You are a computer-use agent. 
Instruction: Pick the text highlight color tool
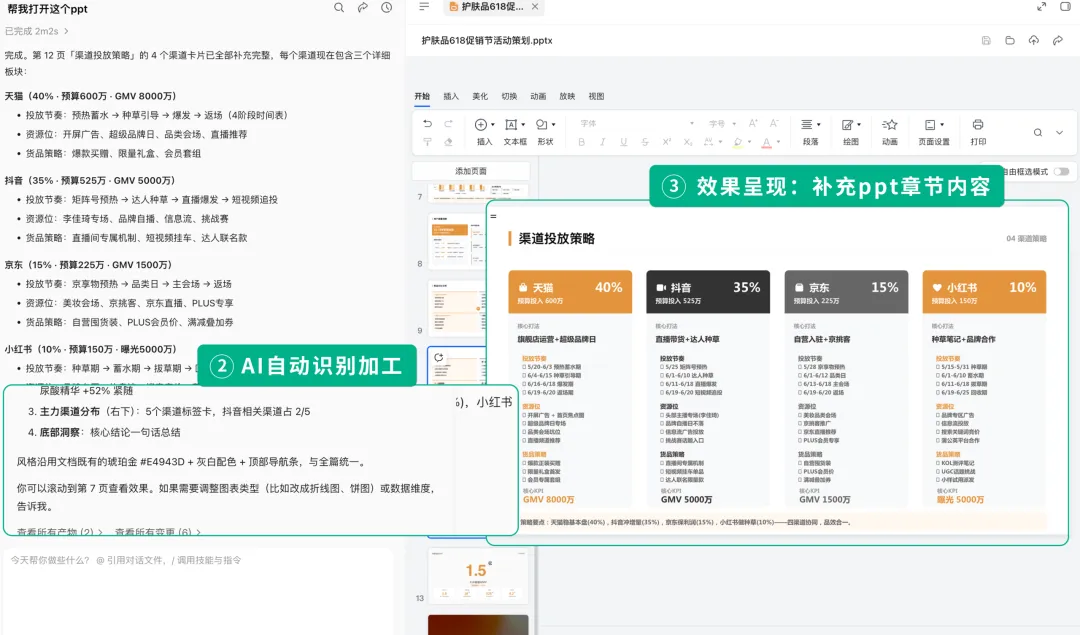tap(738, 142)
